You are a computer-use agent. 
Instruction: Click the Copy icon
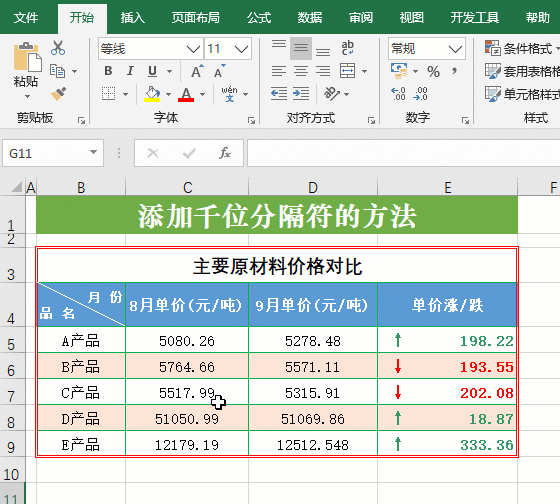click(57, 71)
